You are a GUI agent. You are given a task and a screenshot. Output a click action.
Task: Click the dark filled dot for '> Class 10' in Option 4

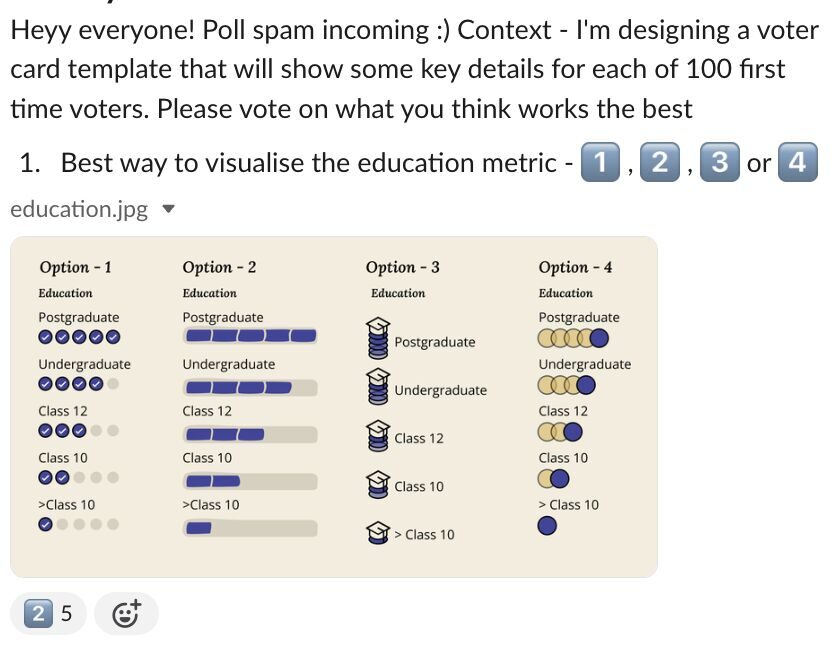pyautogui.click(x=546, y=524)
